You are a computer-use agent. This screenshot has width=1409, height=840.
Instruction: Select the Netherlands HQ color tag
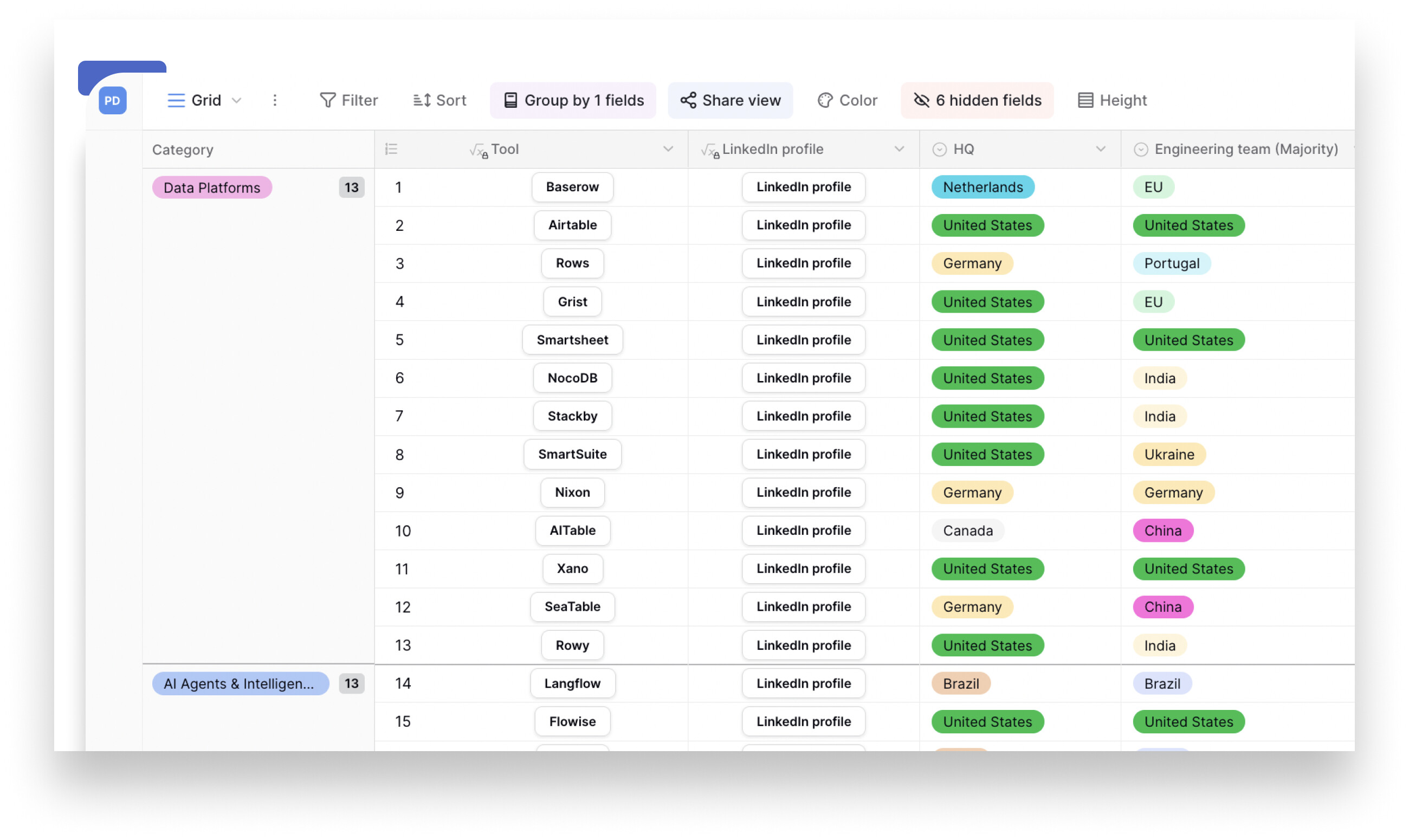pyautogui.click(x=983, y=187)
